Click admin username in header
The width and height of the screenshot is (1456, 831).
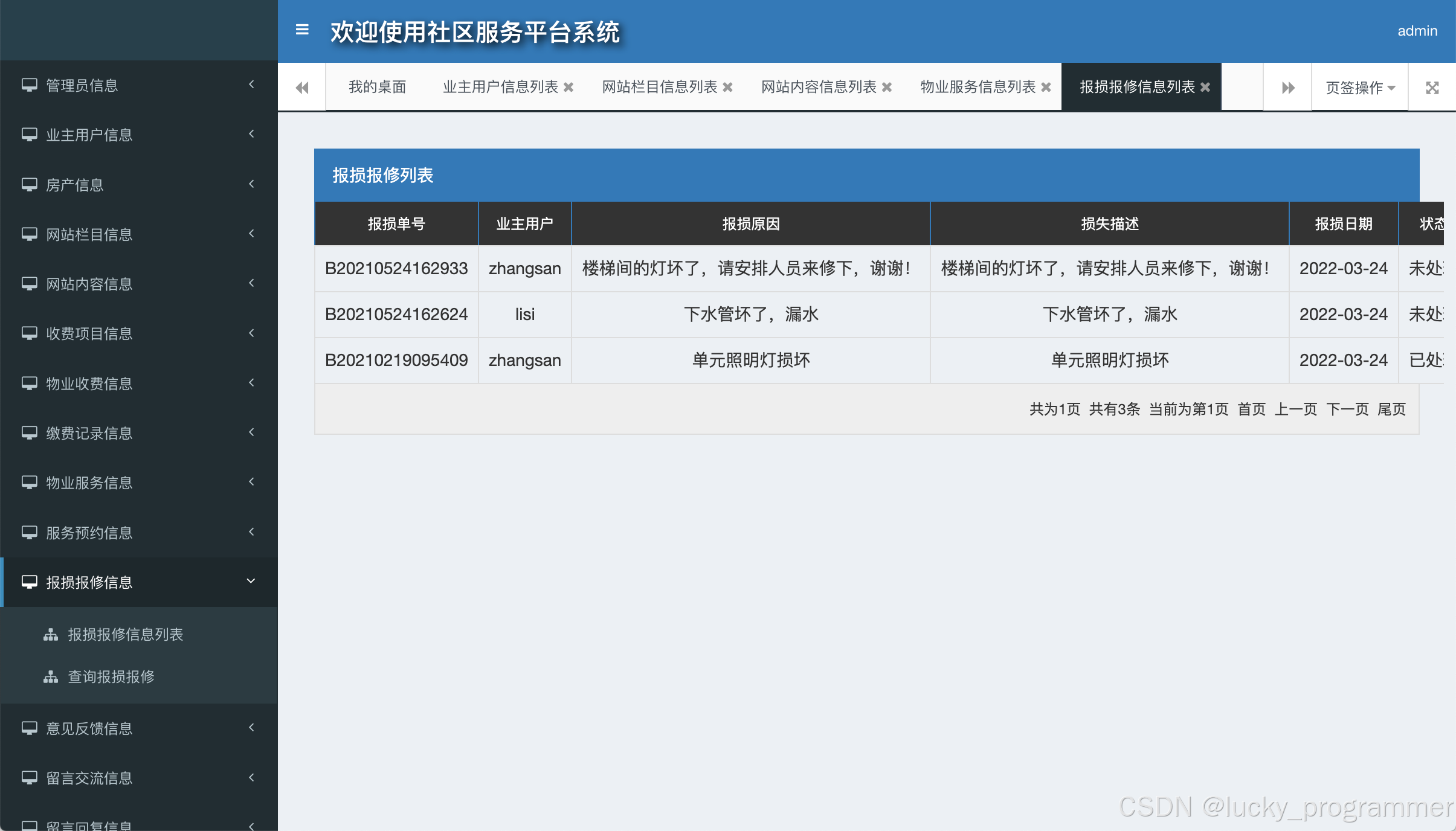coord(1417,31)
